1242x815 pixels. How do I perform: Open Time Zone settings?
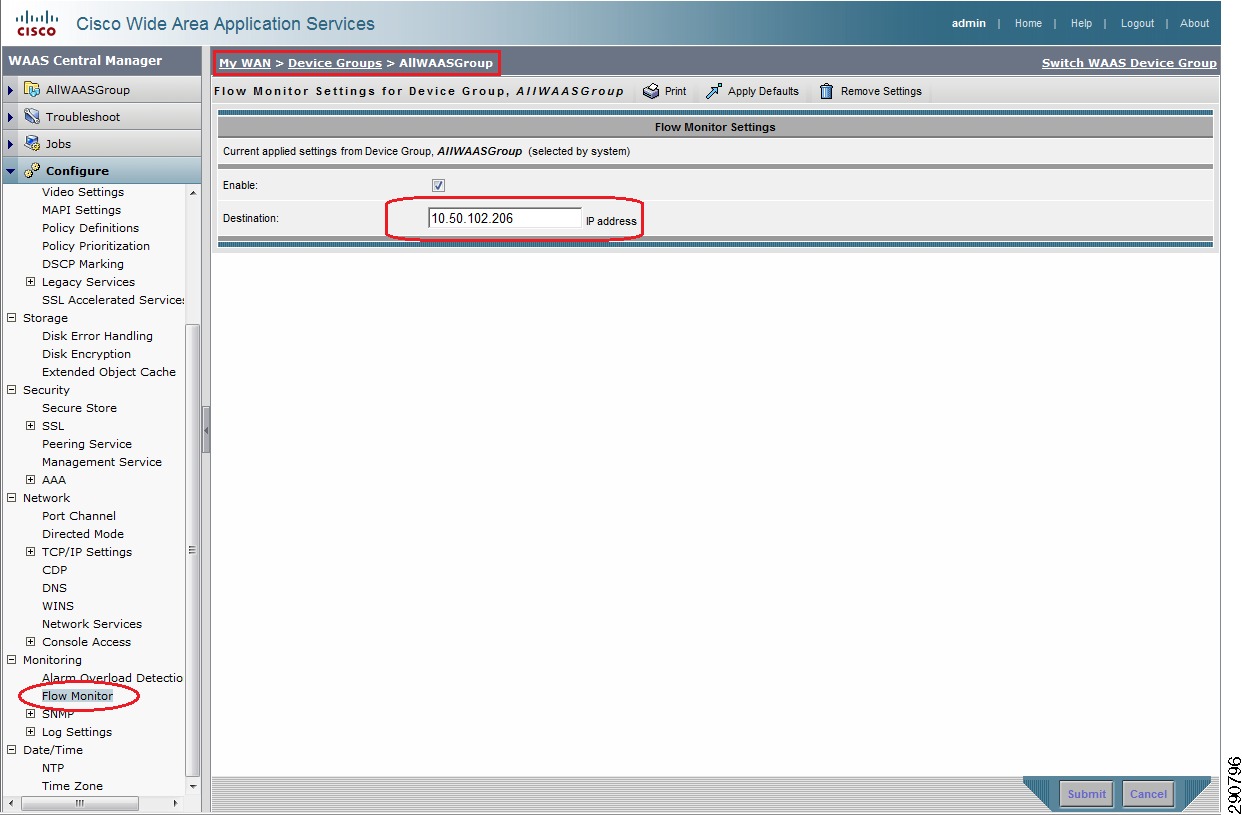coord(72,786)
